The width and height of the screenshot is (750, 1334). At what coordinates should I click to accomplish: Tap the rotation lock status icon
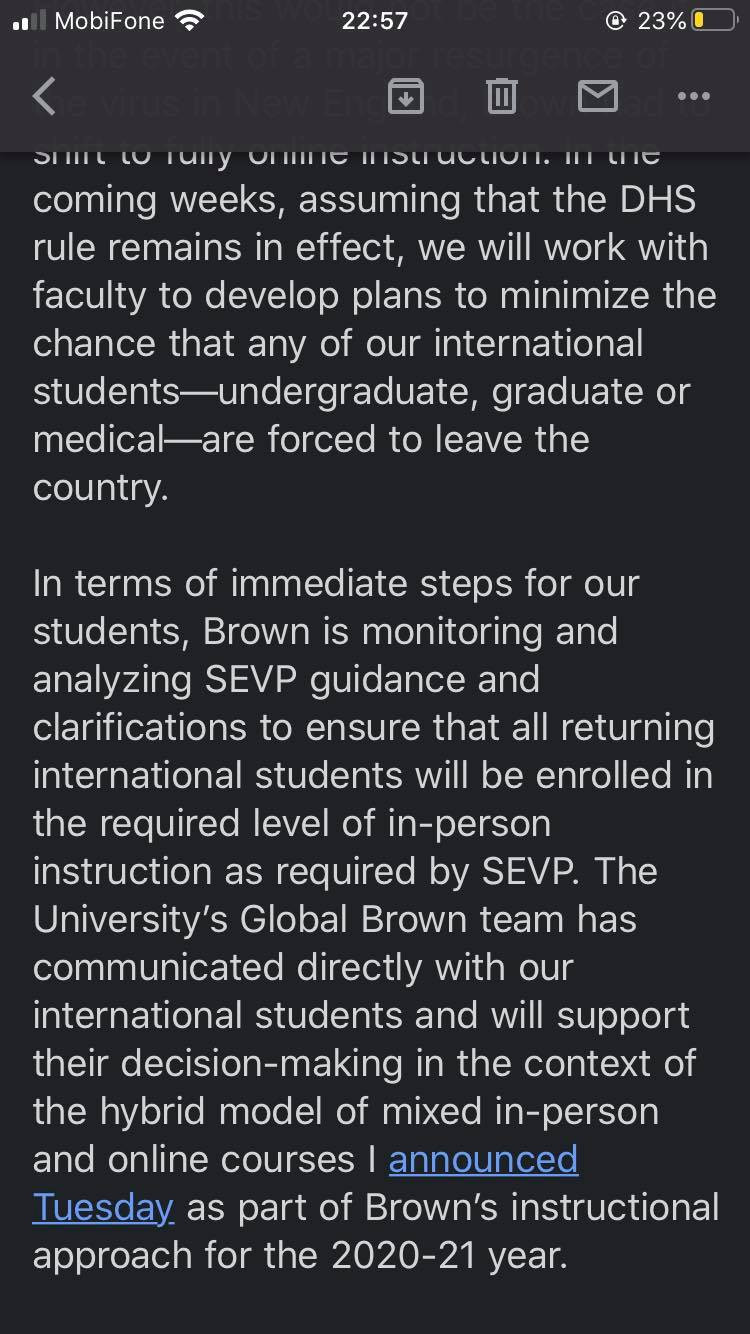617,21
